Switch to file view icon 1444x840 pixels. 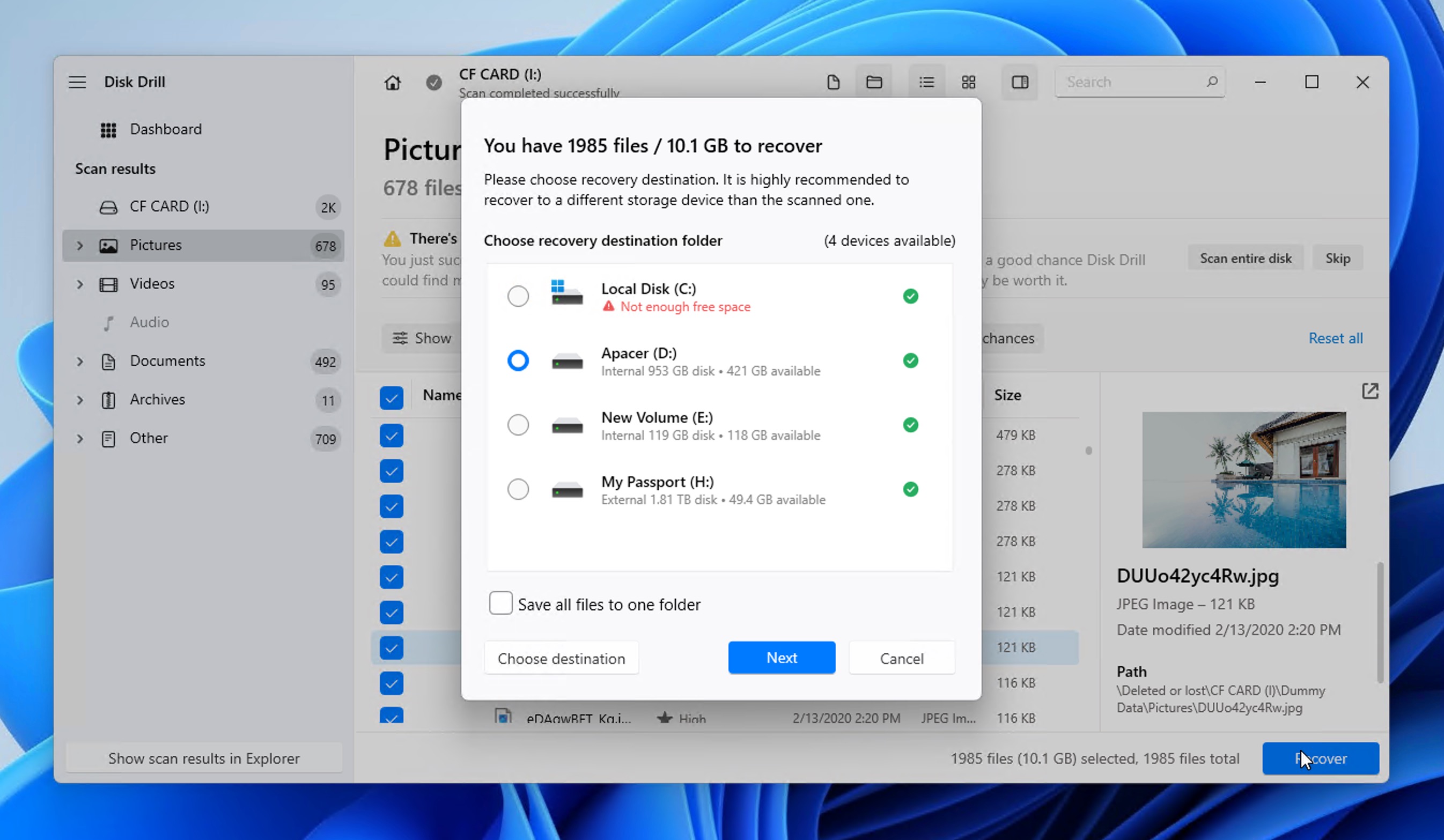(x=833, y=83)
